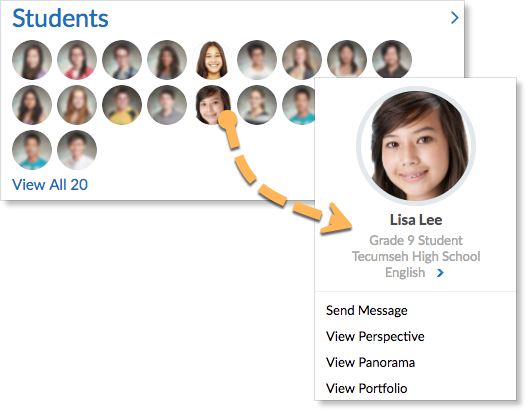Image resolution: width=531 pixels, height=411 pixels.
Task: Select first student avatar in top row
Action: point(32,60)
